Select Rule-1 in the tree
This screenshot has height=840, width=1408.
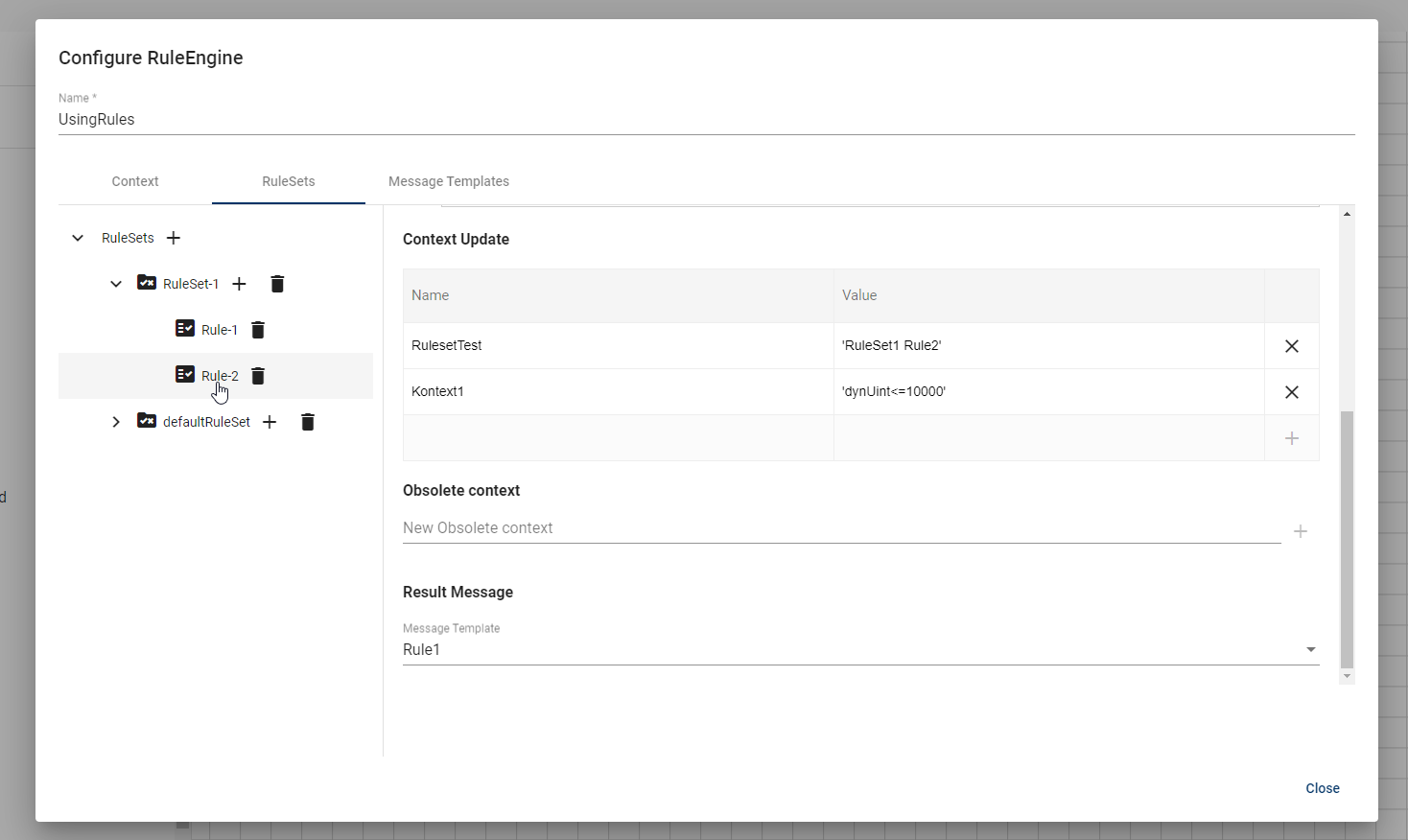pos(220,330)
